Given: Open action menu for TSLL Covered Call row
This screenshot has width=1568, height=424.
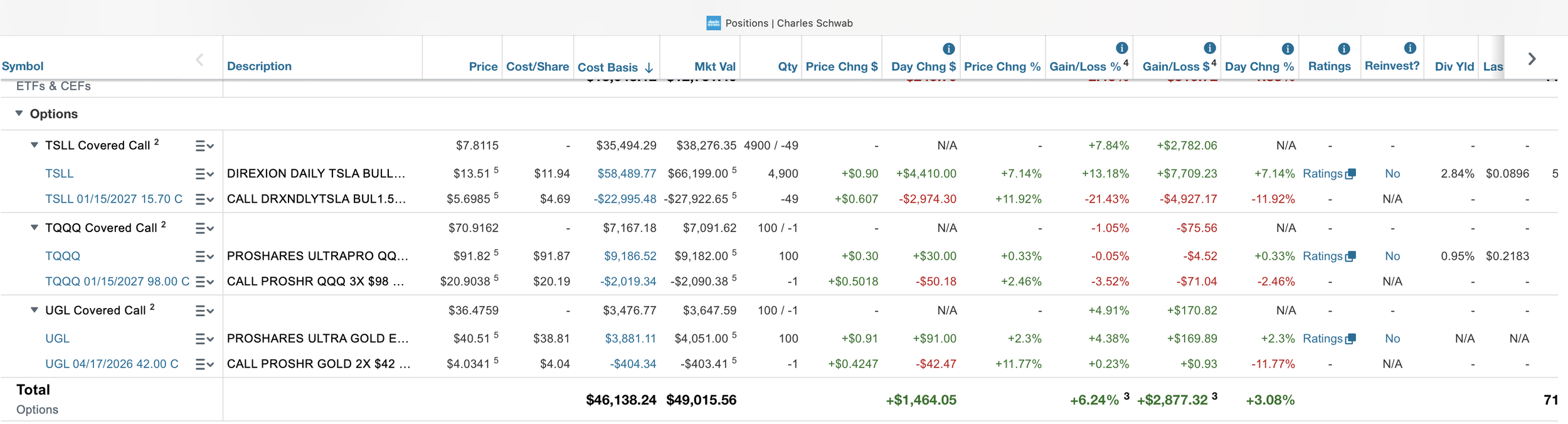Looking at the screenshot, I should tap(204, 146).
